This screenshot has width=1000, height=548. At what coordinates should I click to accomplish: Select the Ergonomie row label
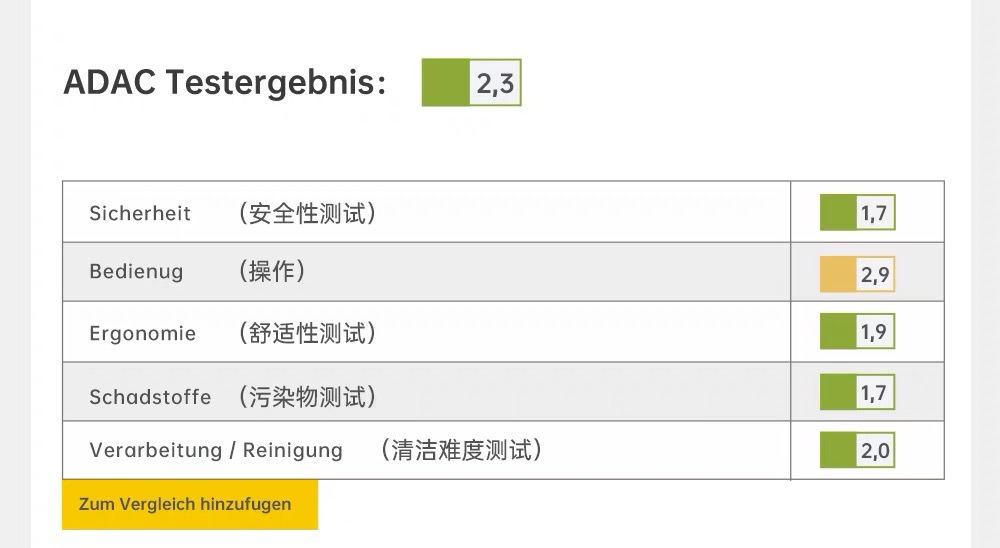coord(142,333)
